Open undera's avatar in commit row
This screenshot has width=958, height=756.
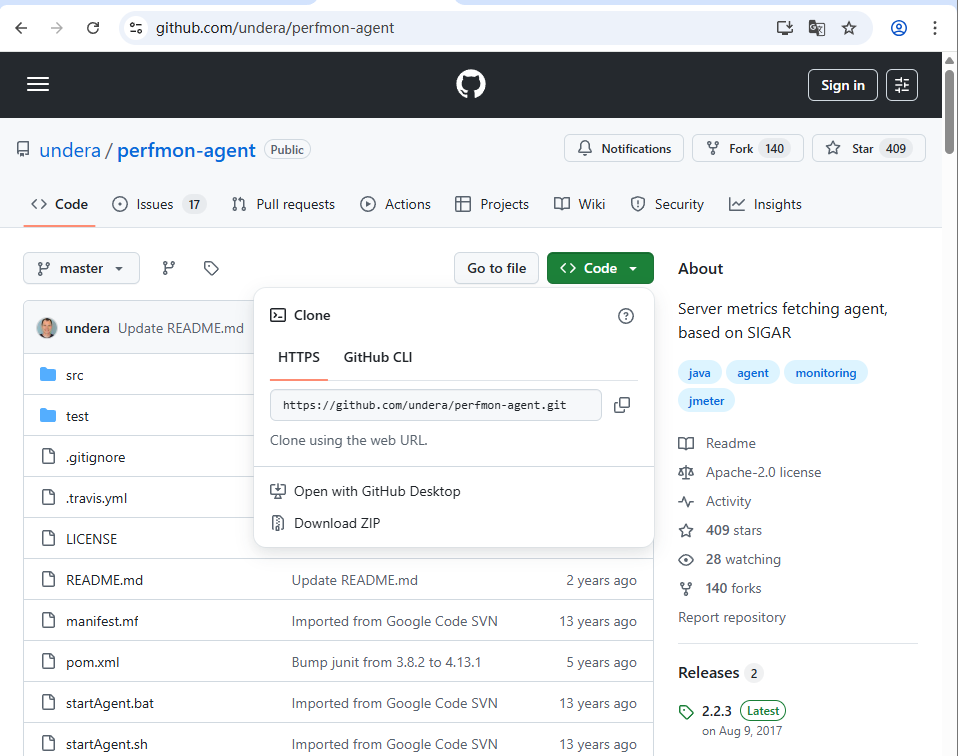47,328
